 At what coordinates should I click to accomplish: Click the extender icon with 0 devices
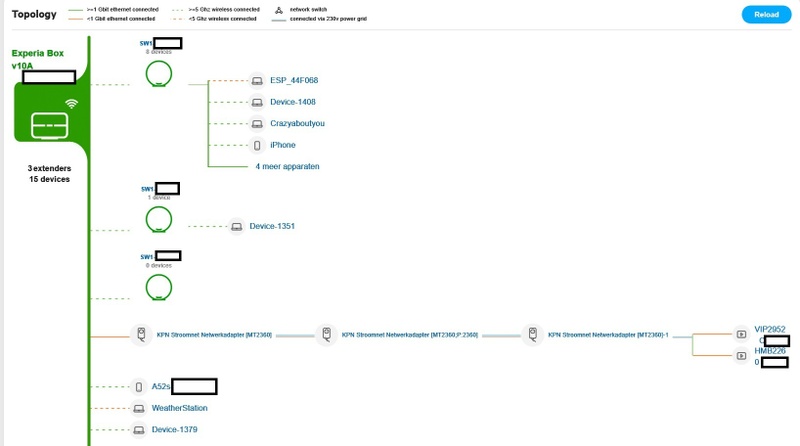pyautogui.click(x=158, y=287)
